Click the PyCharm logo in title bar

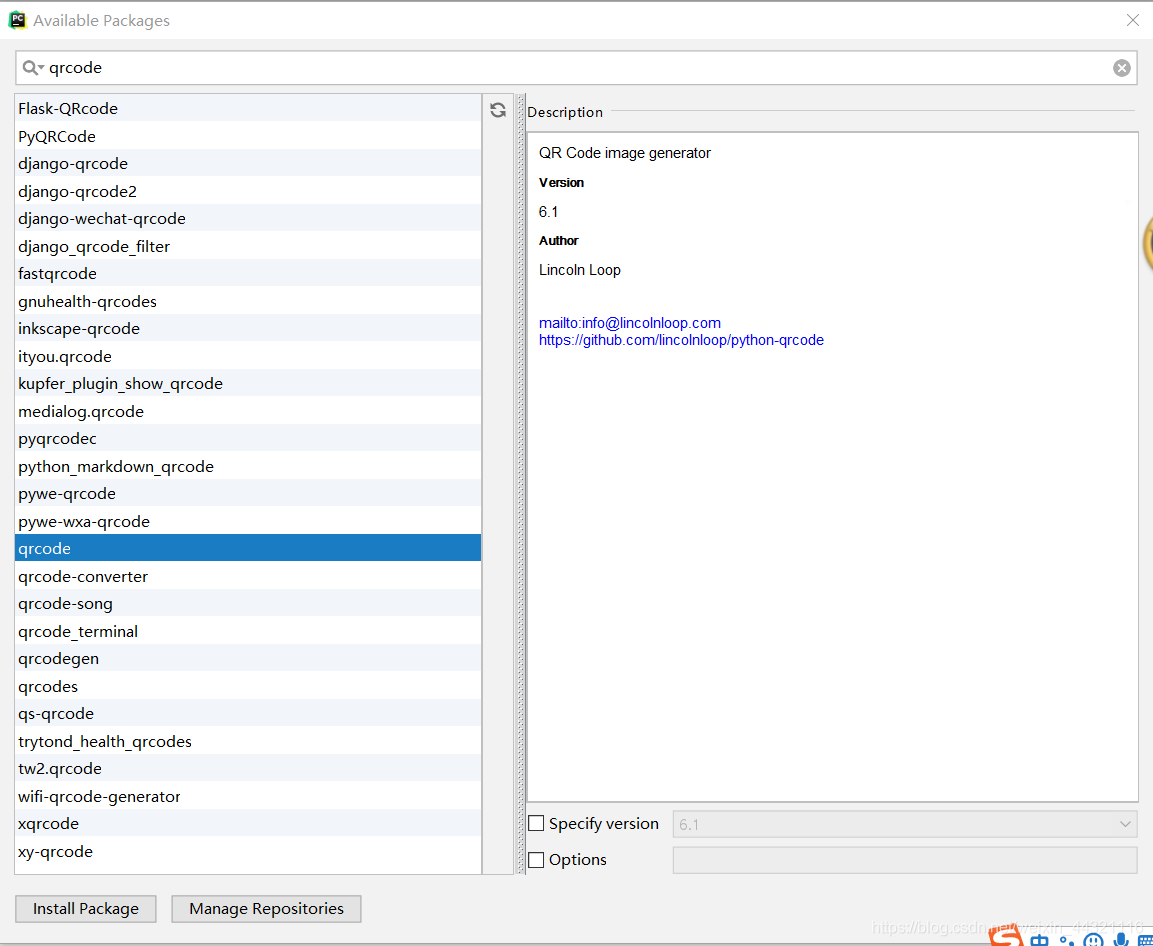coord(17,21)
